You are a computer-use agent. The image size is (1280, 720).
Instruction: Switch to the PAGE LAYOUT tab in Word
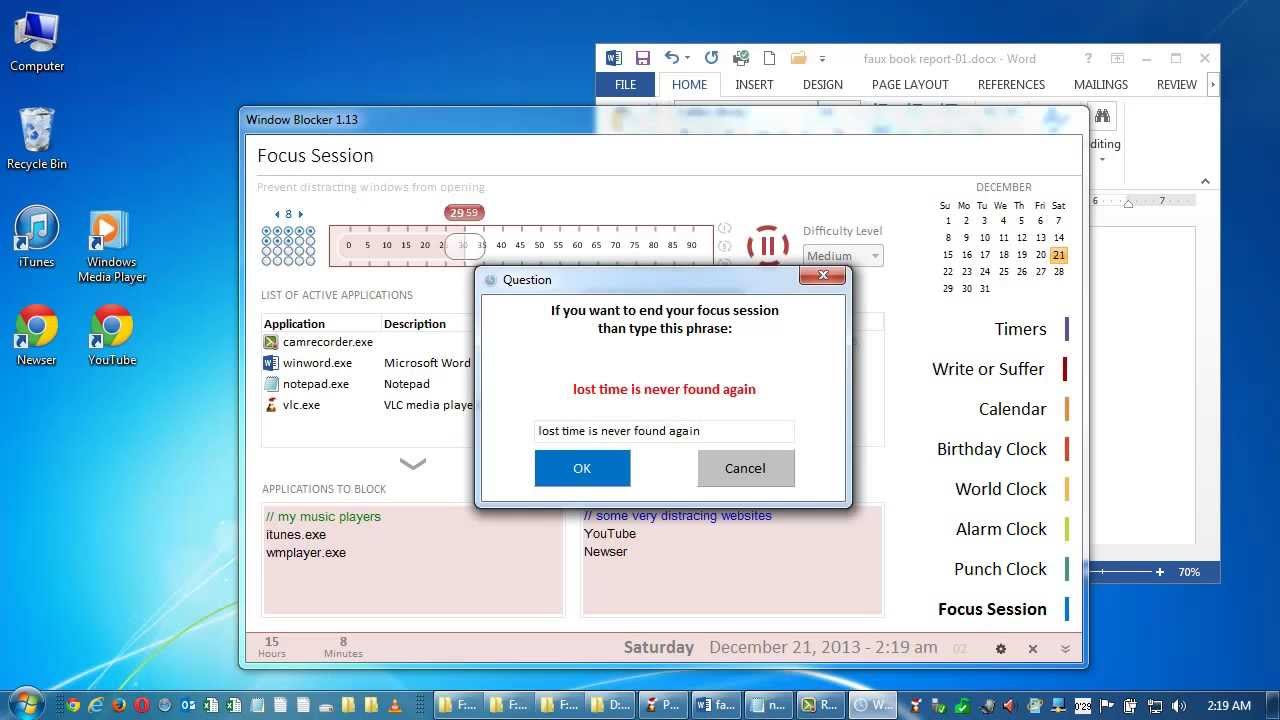tap(910, 85)
